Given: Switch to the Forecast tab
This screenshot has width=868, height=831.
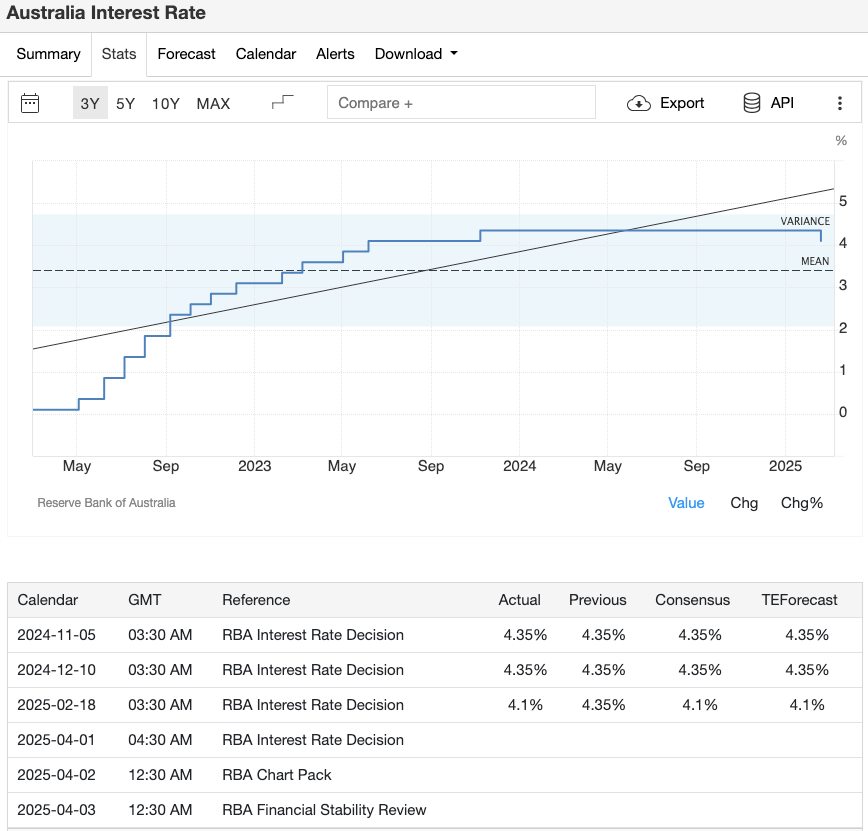Looking at the screenshot, I should click(x=186, y=54).
